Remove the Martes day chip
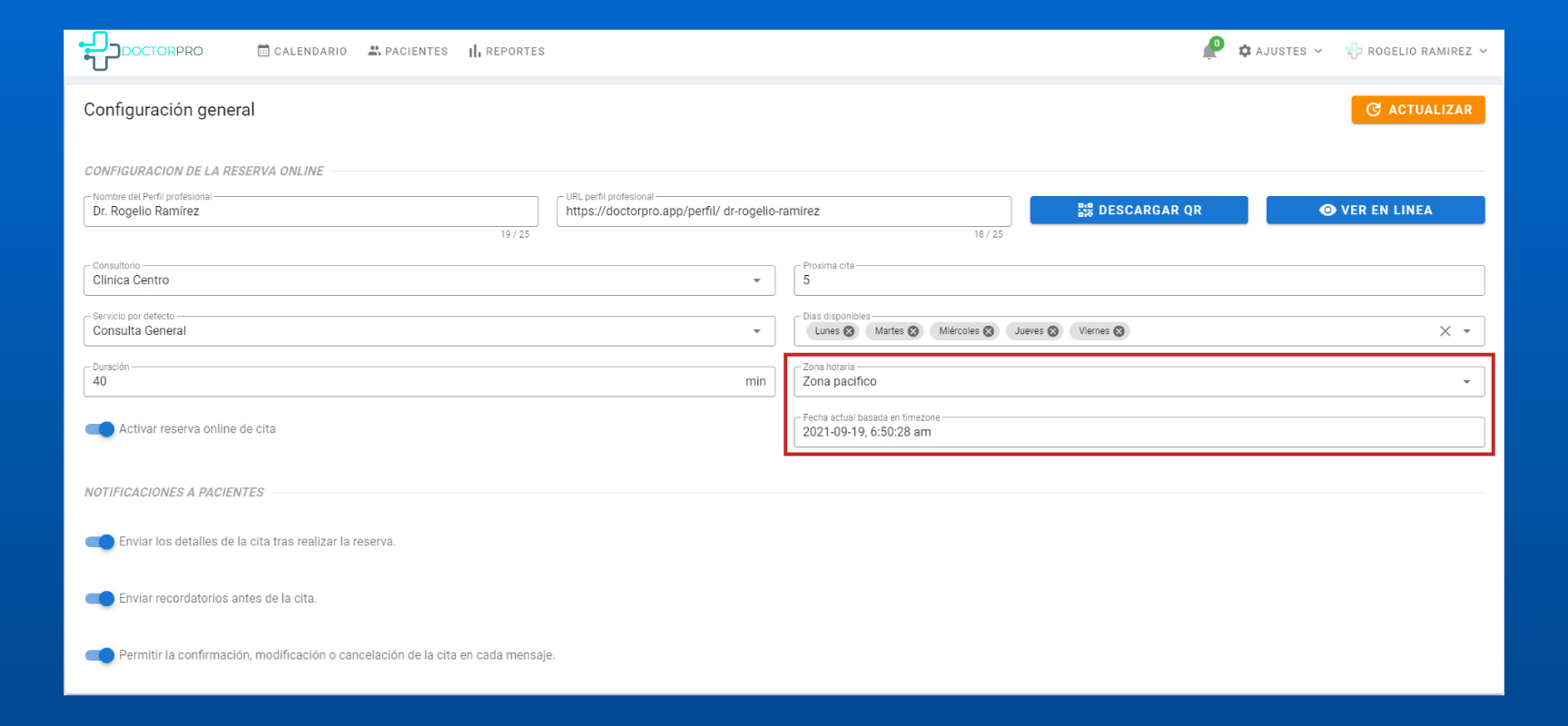 tap(913, 331)
